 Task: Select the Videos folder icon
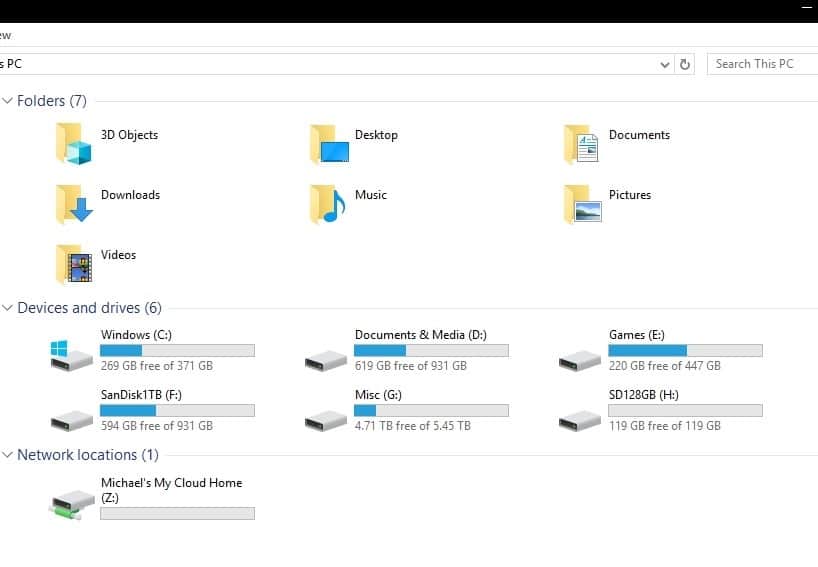click(x=74, y=264)
